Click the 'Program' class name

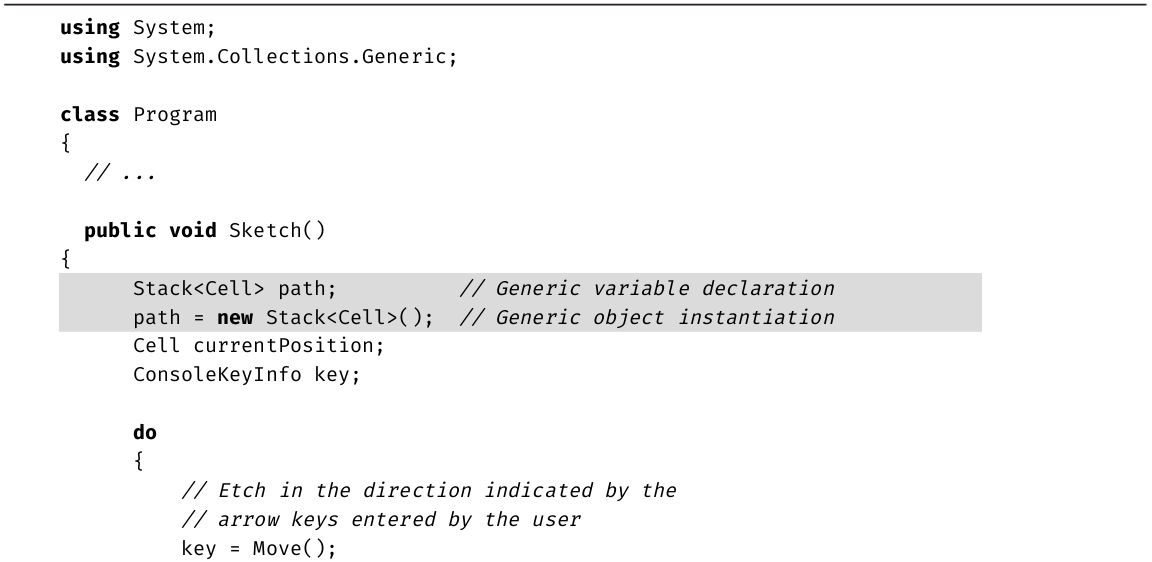(175, 114)
